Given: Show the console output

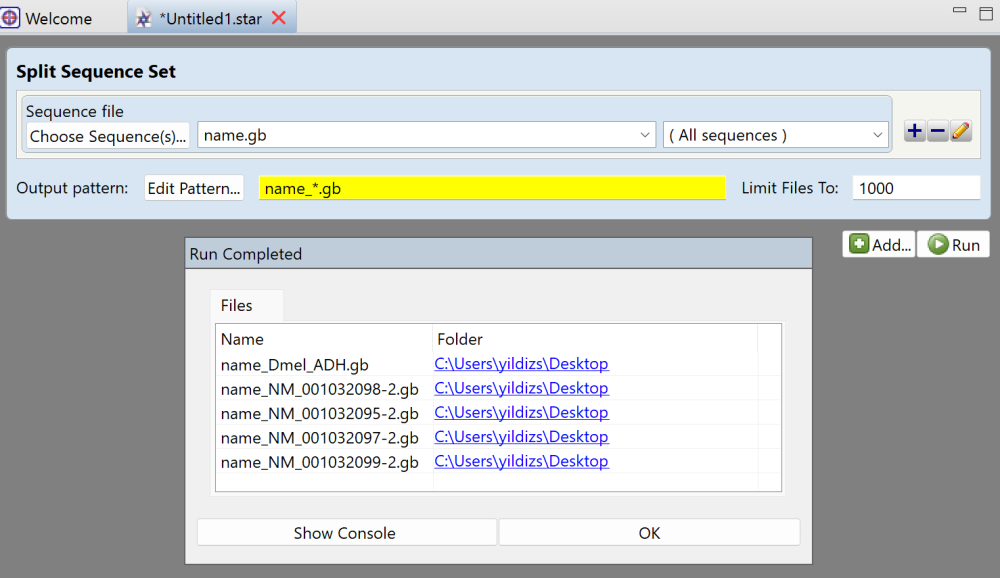Looking at the screenshot, I should [x=346, y=531].
